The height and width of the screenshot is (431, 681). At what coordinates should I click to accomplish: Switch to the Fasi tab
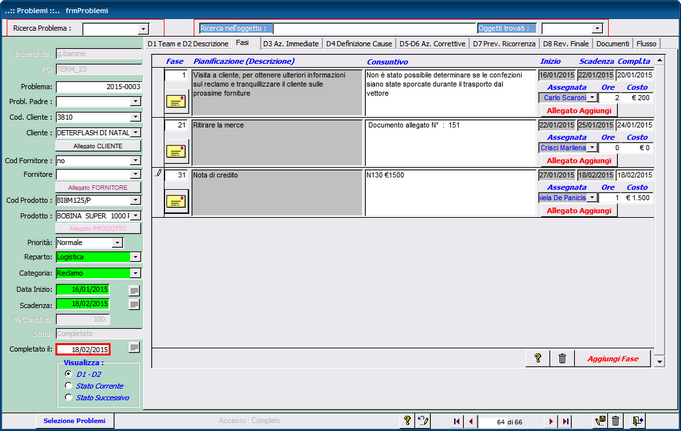(242, 43)
